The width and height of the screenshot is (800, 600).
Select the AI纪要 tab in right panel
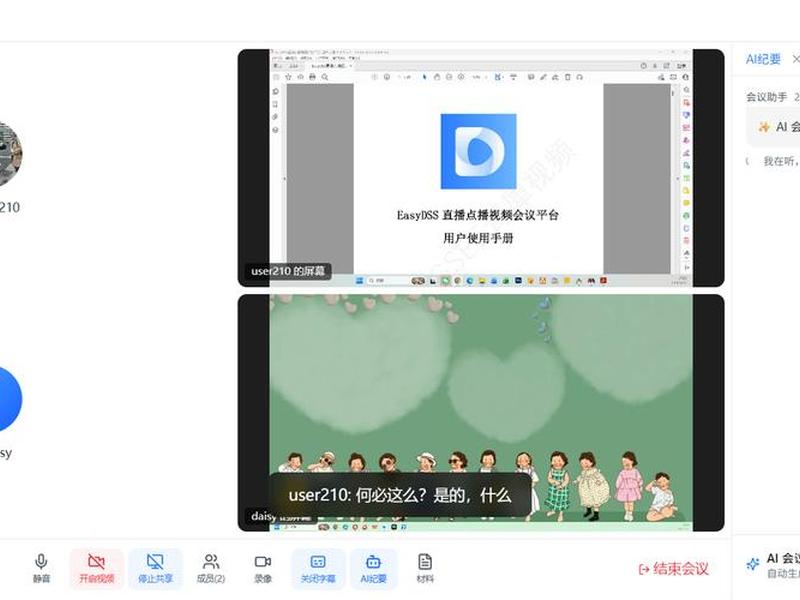coord(763,59)
